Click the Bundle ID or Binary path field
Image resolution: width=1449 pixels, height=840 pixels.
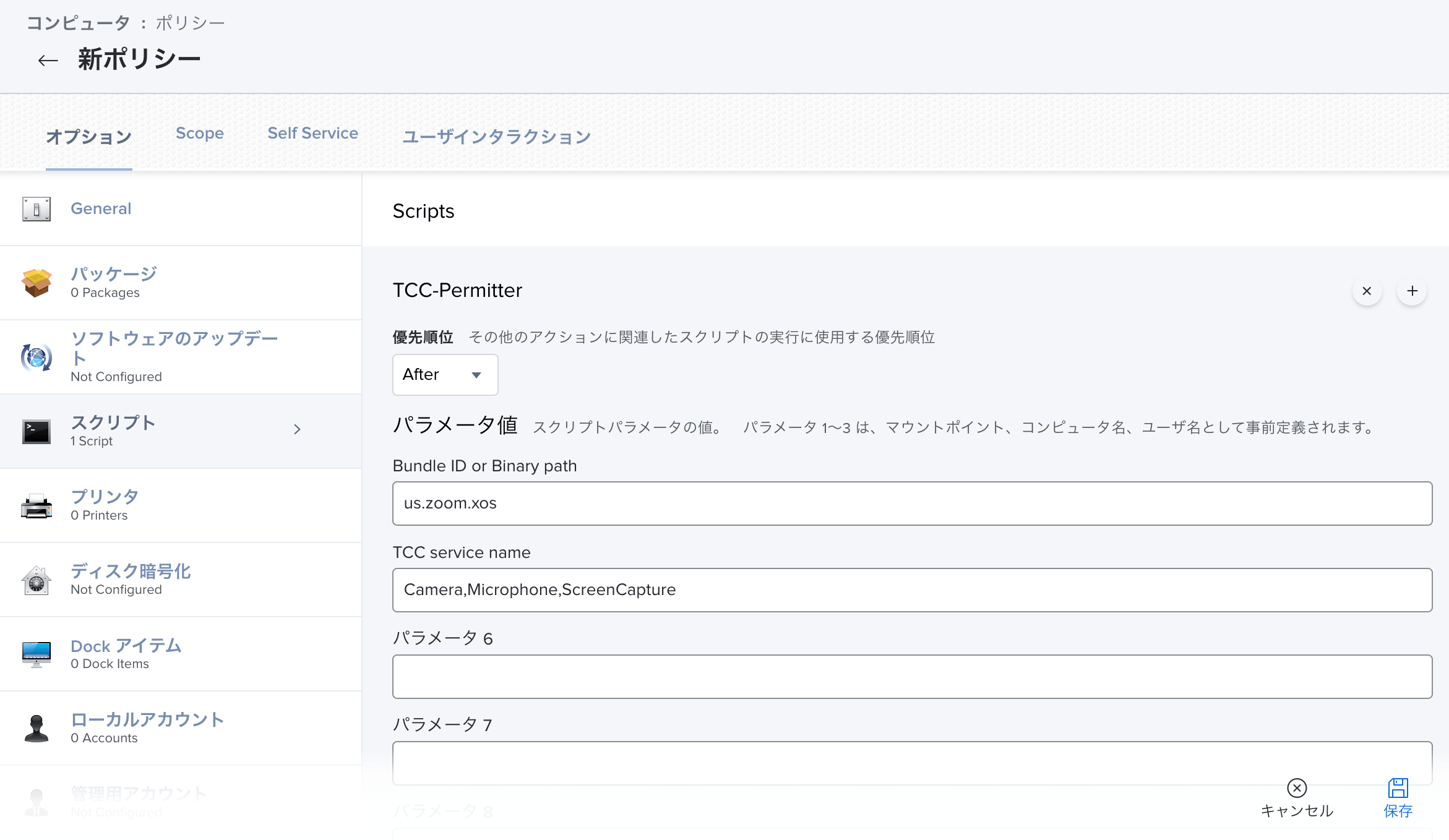[912, 504]
